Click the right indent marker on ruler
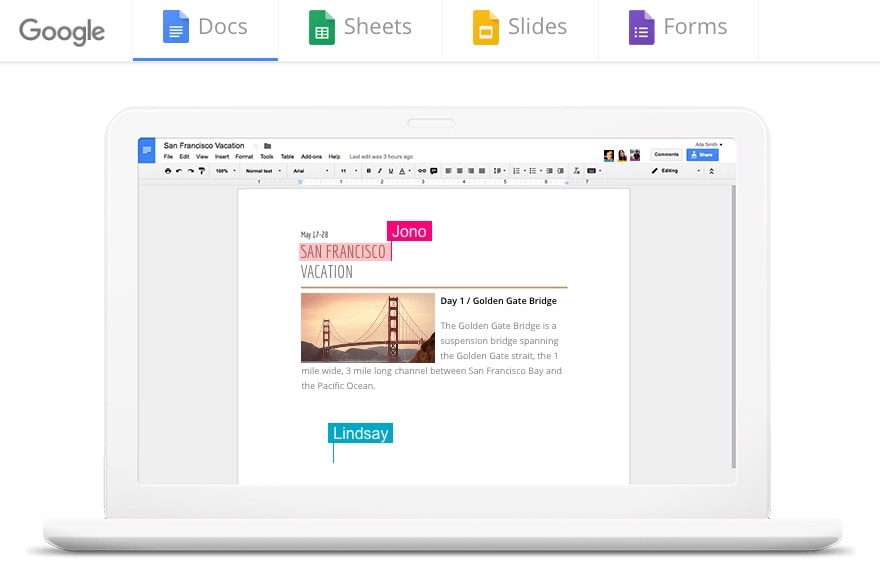880x585 pixels. pyautogui.click(x=566, y=182)
